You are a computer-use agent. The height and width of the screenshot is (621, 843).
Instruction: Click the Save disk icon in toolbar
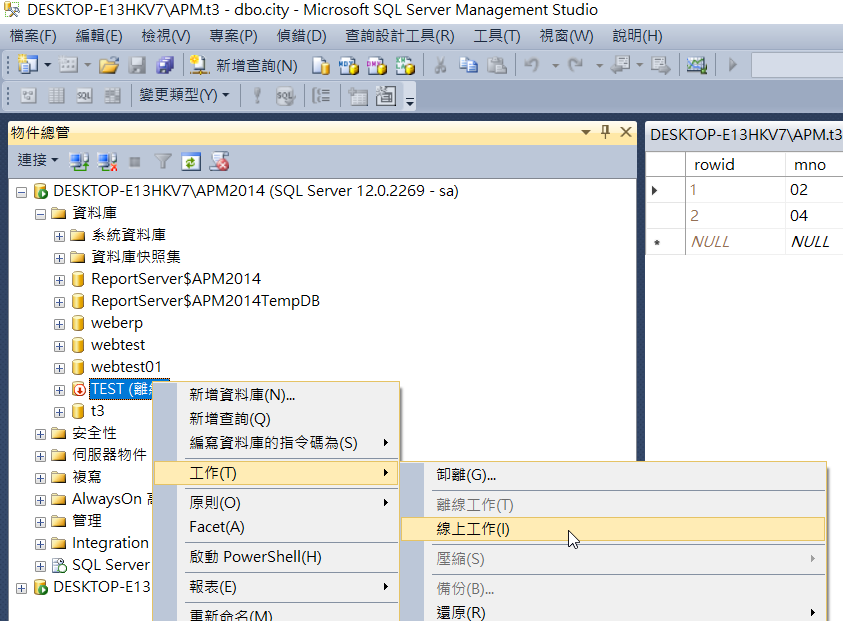(x=138, y=66)
